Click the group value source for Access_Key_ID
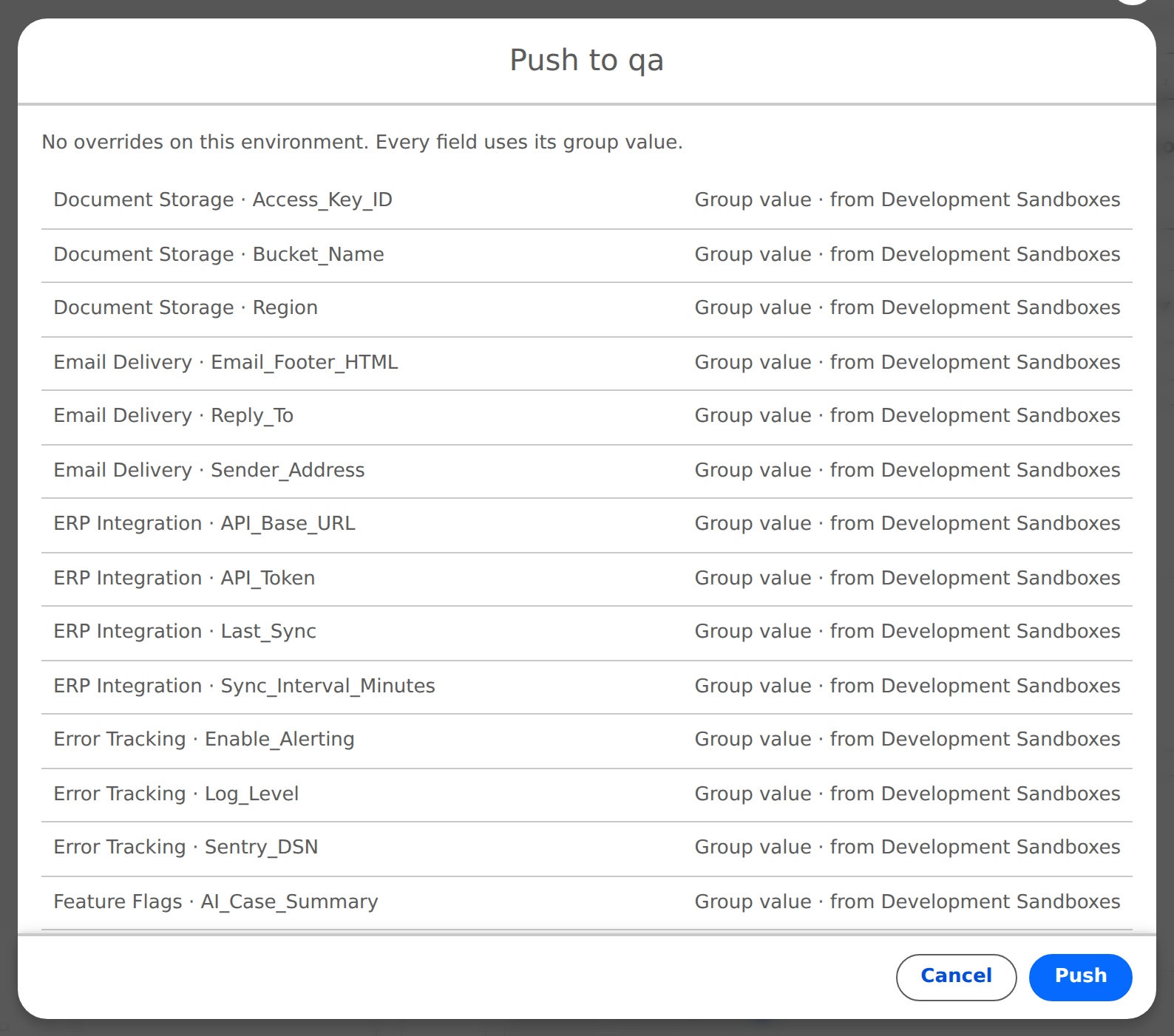 [x=908, y=200]
